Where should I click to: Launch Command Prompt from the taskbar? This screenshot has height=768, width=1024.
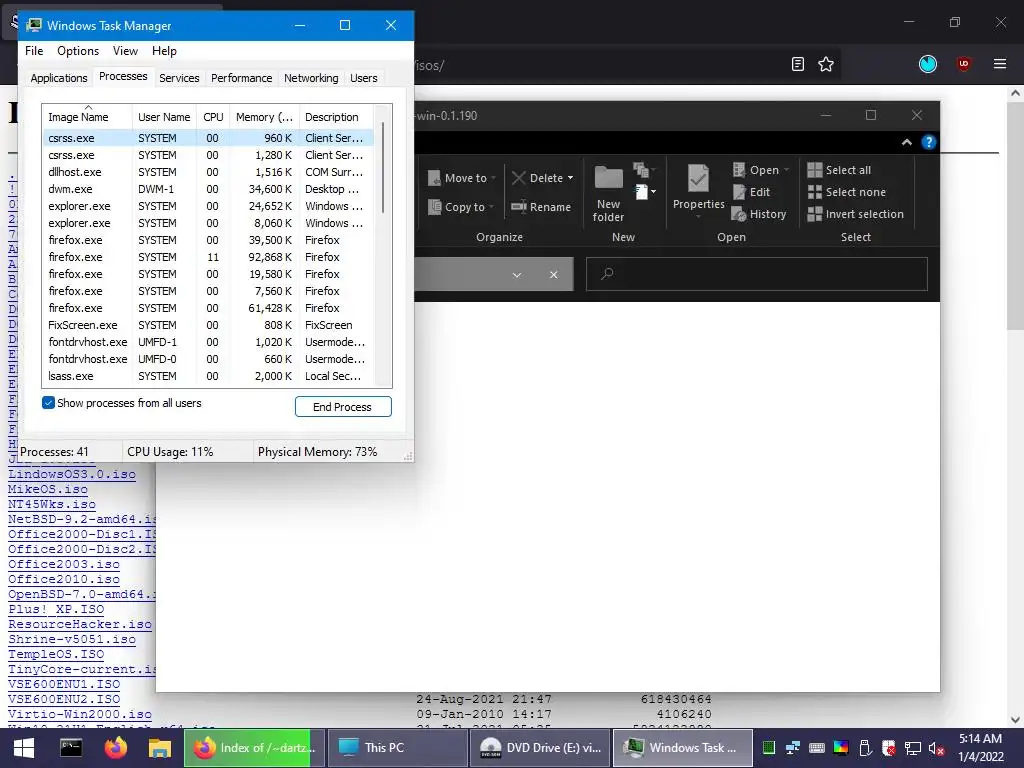[71, 748]
